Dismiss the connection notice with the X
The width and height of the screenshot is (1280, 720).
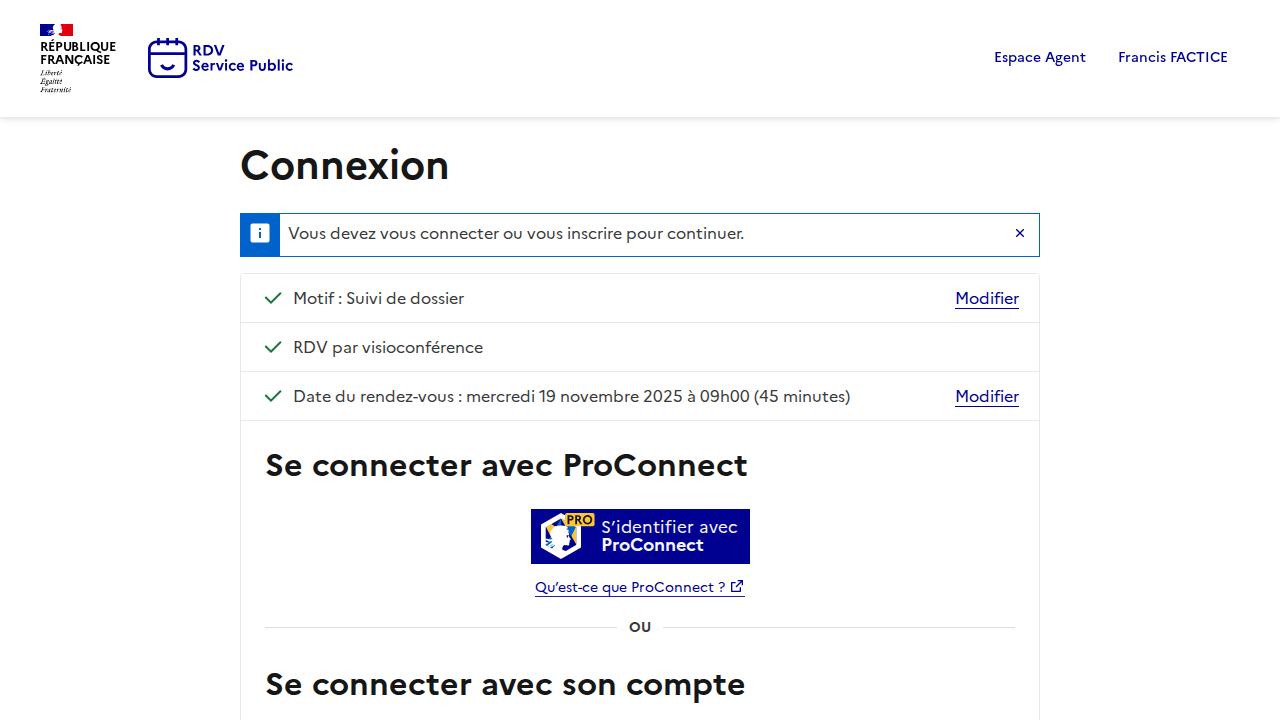click(1020, 234)
